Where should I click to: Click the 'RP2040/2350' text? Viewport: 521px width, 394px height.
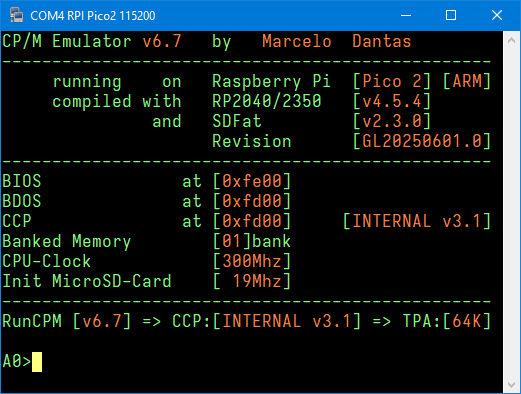click(x=267, y=101)
